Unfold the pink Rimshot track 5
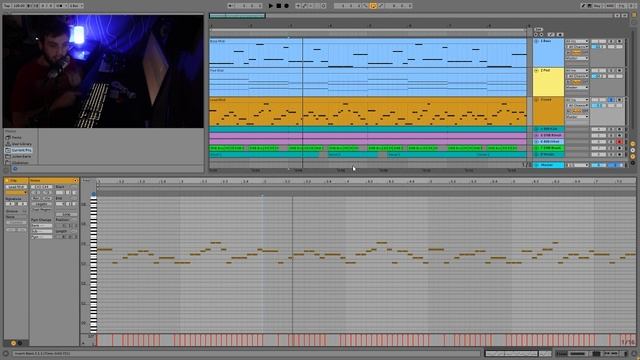 click(x=537, y=135)
